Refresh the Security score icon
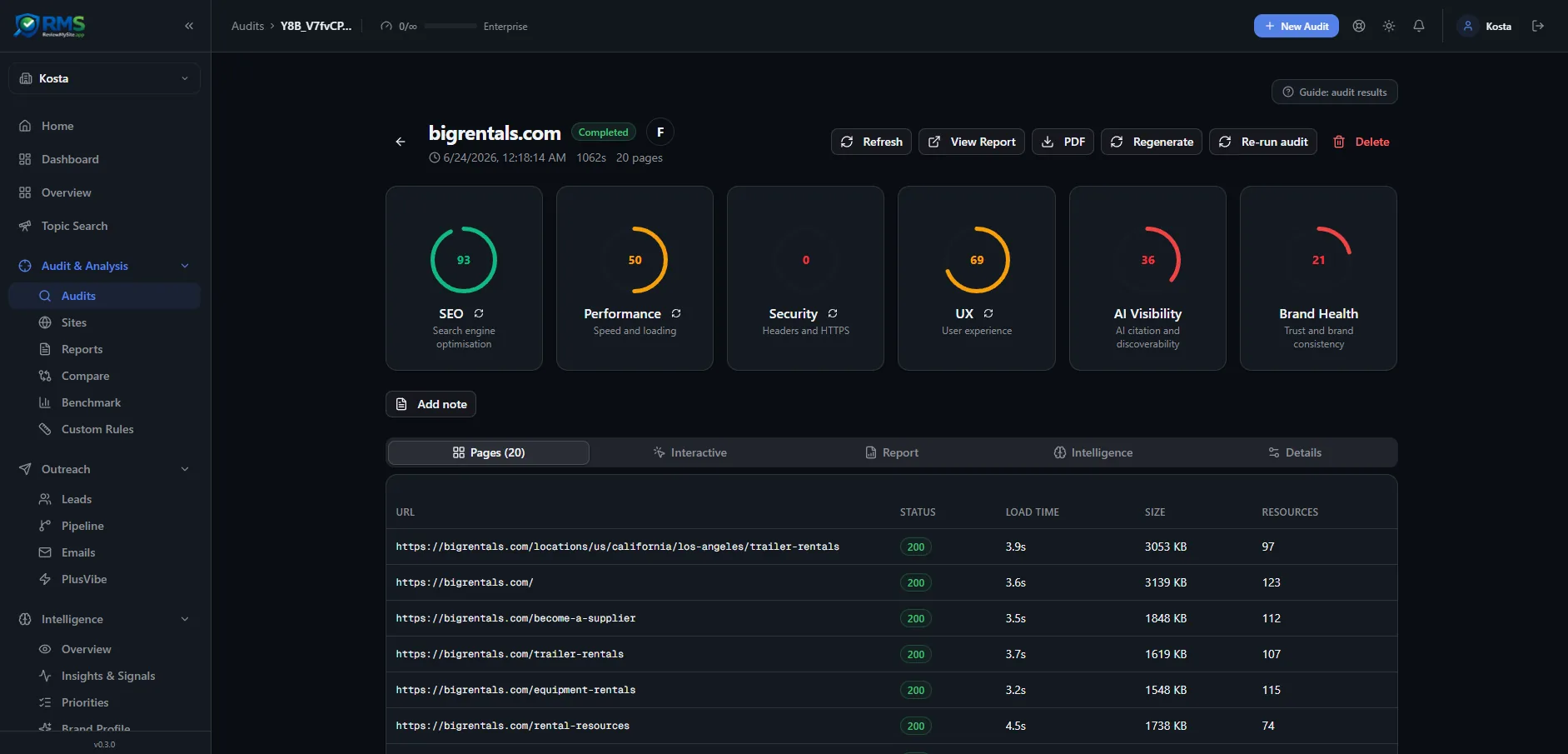 (x=833, y=313)
